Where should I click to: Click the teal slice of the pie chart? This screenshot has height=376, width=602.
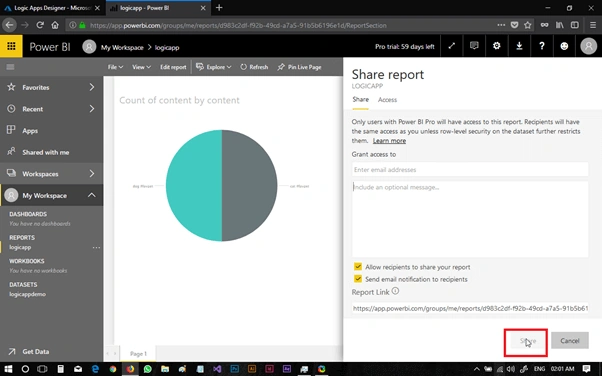[x=194, y=186]
